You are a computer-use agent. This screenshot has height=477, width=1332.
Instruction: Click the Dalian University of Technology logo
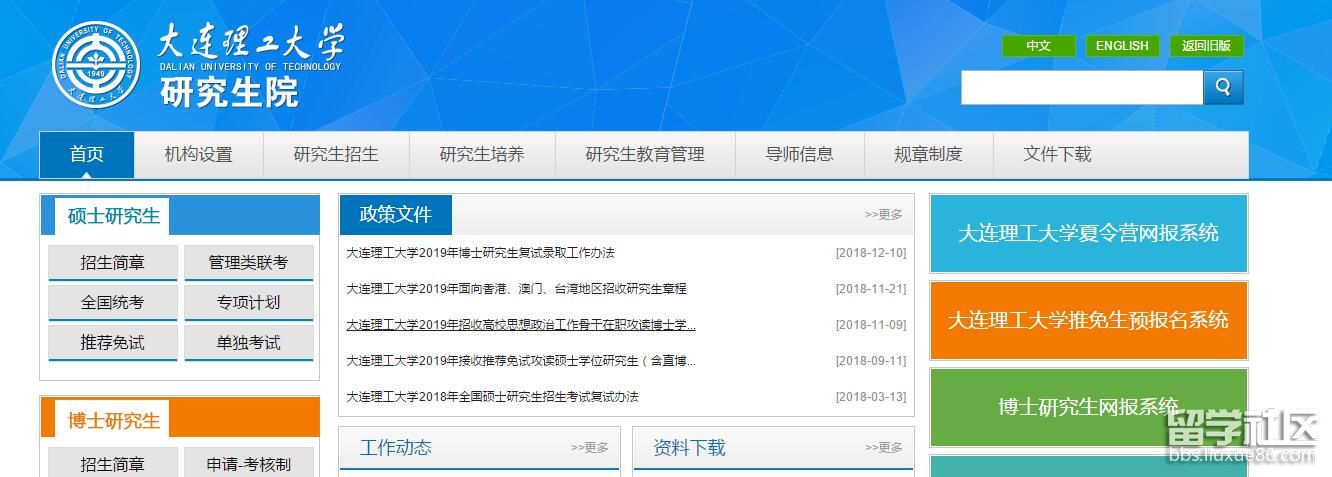[x=96, y=66]
